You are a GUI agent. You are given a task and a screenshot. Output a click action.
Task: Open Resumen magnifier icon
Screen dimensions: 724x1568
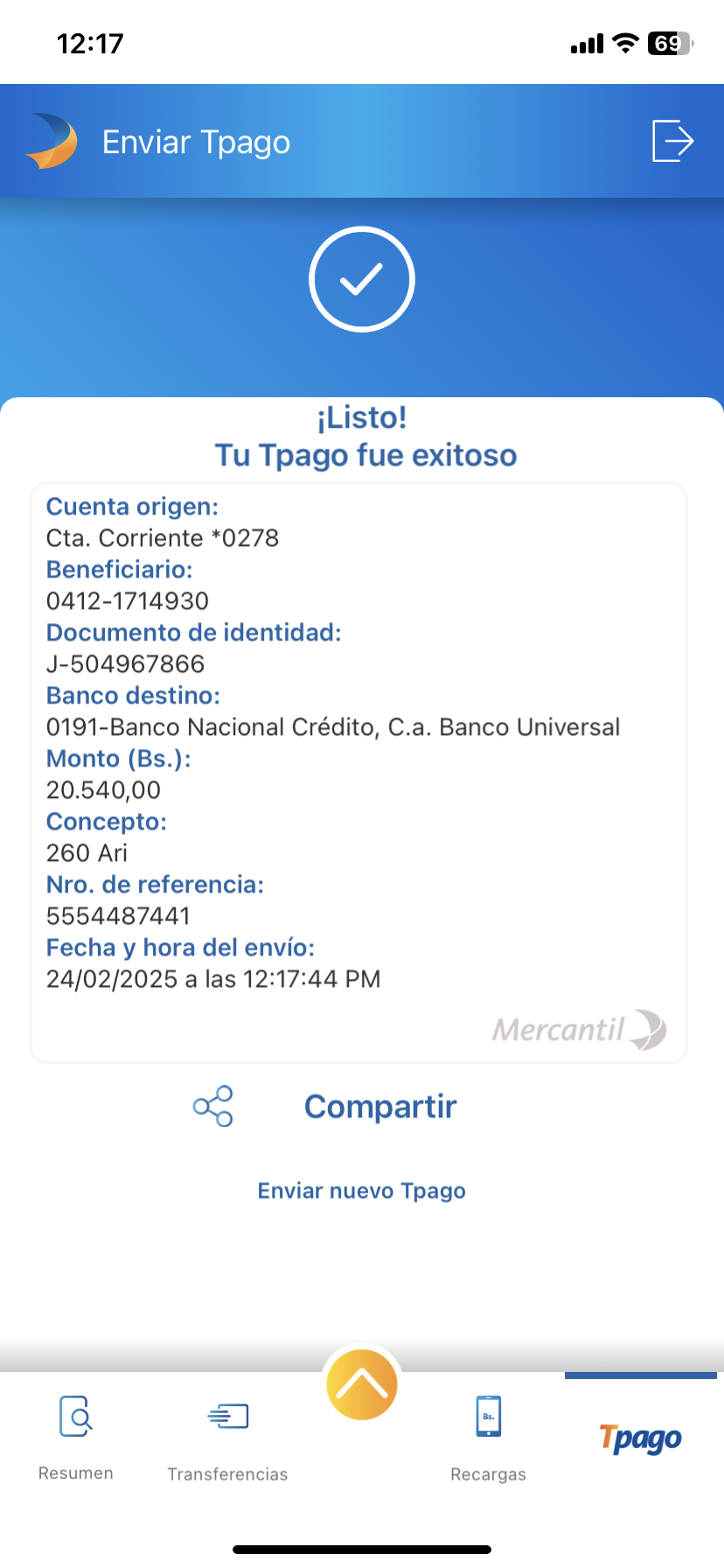tap(76, 1416)
